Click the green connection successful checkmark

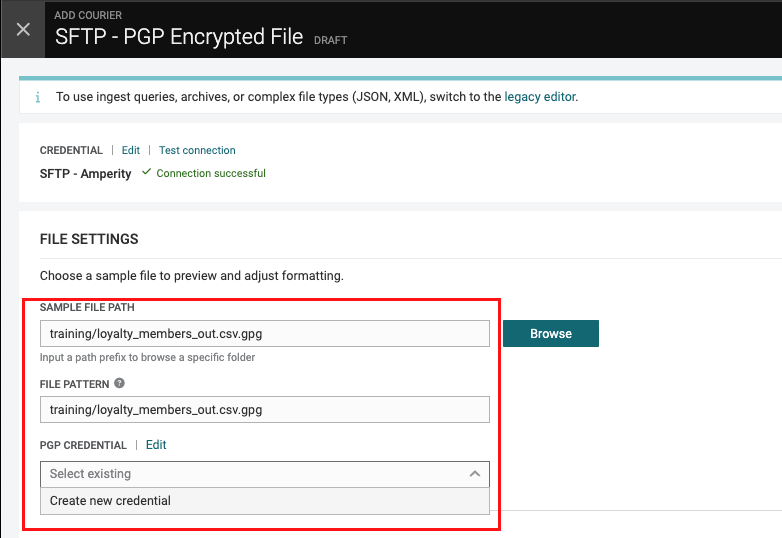tap(146, 173)
